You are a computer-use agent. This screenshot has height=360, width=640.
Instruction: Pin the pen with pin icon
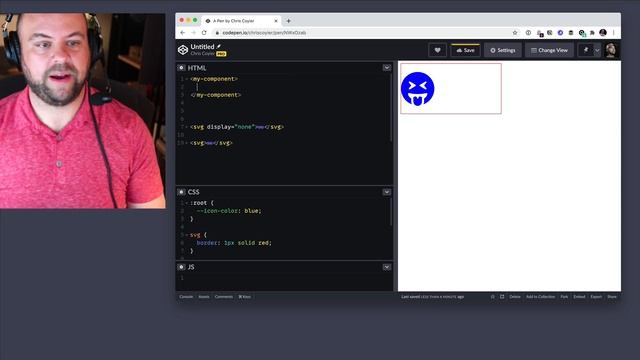pos(586,50)
